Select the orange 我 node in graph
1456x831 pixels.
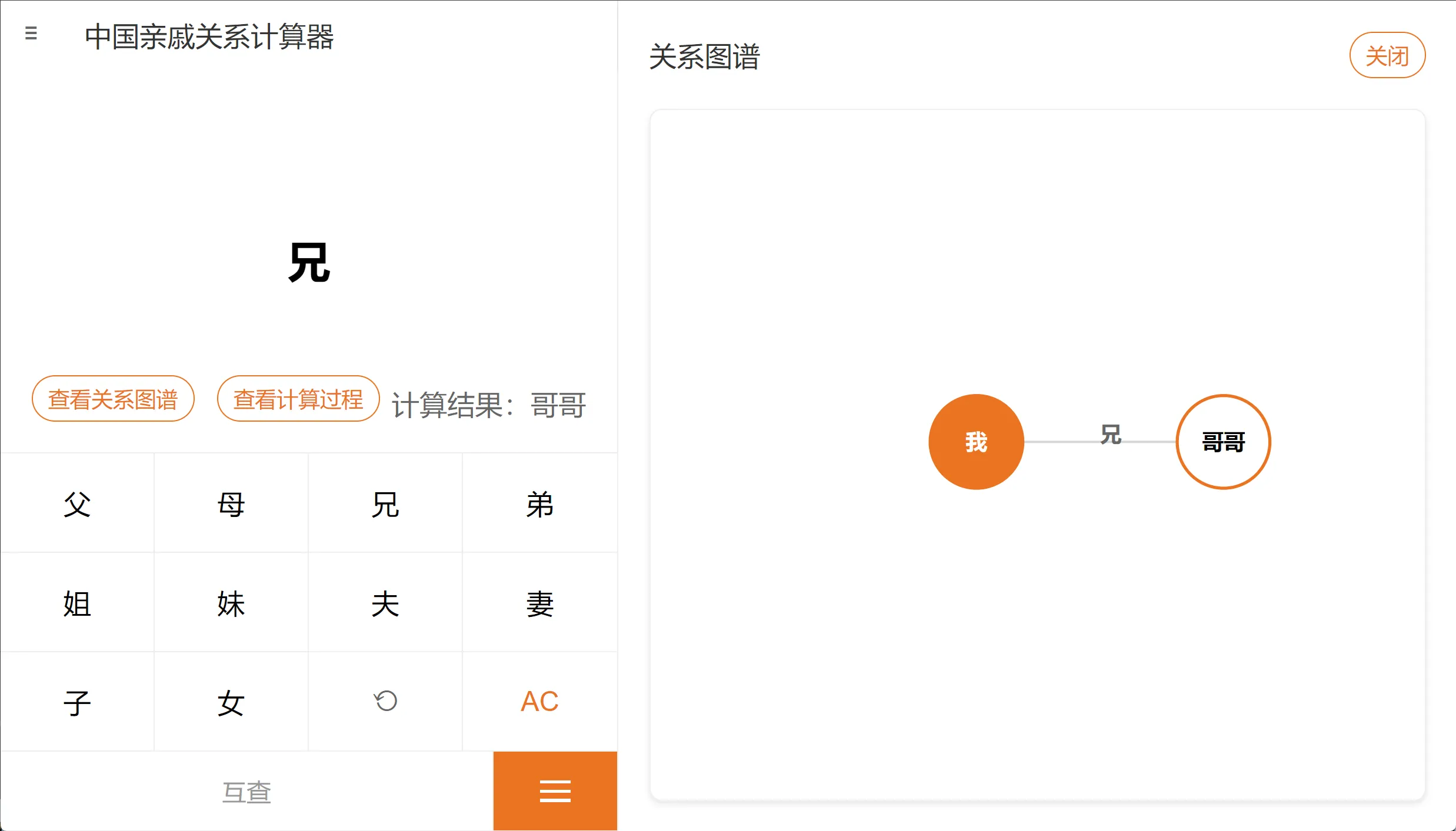point(976,442)
